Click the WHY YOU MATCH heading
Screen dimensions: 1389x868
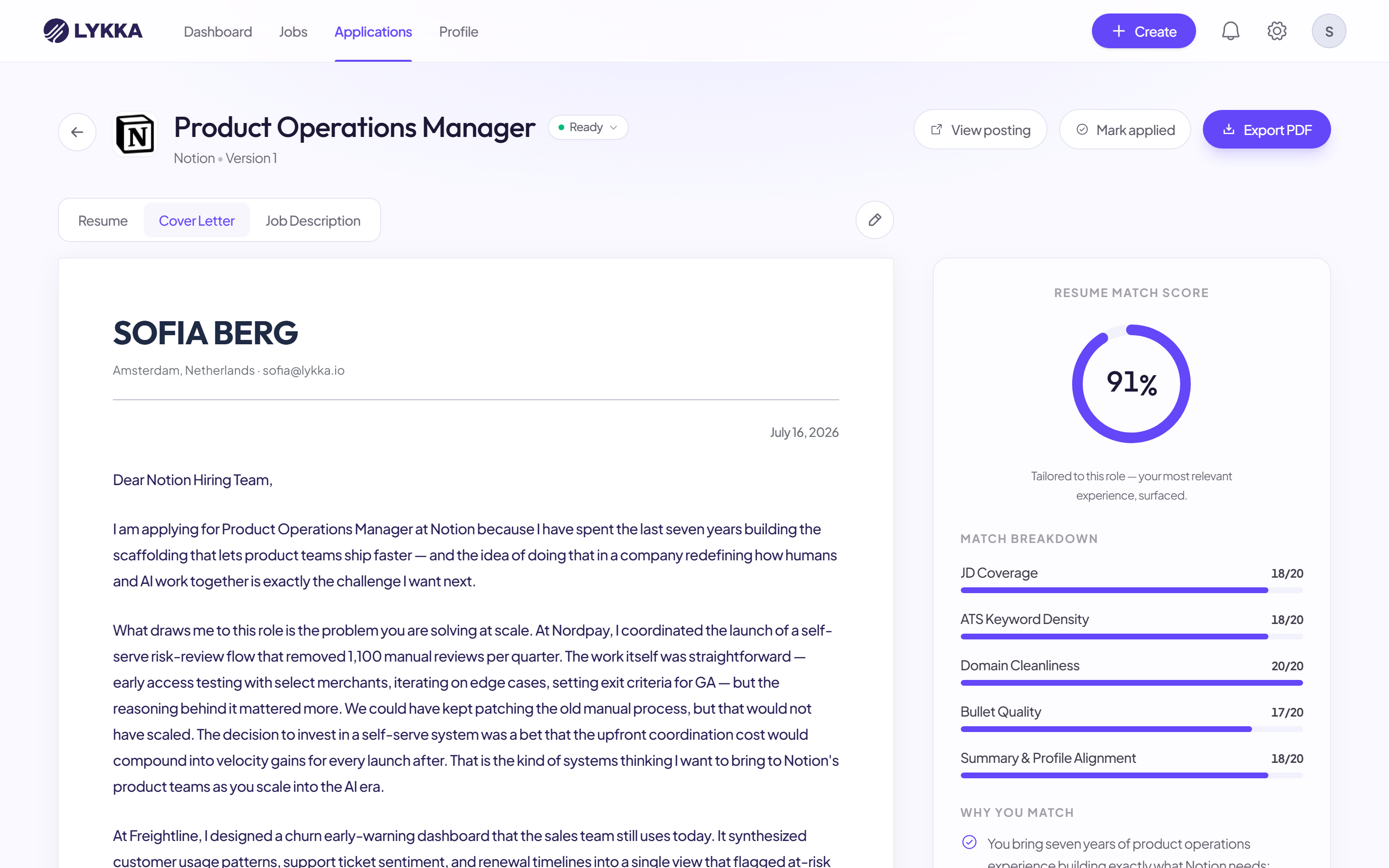[x=1017, y=813]
